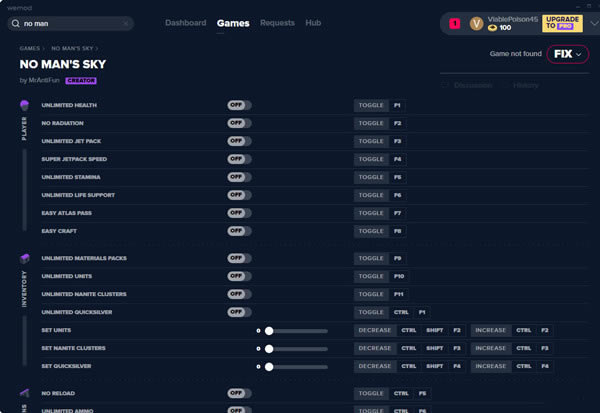Click the red notification badge icon
The image size is (600, 413).
click(x=454, y=23)
